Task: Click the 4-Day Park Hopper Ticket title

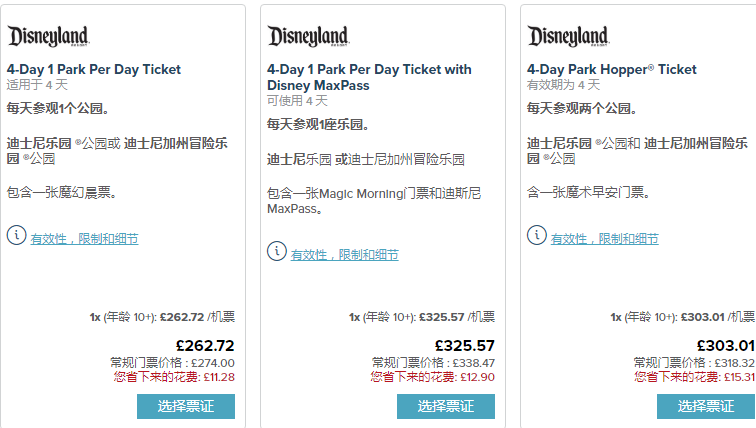Action: click(x=611, y=70)
